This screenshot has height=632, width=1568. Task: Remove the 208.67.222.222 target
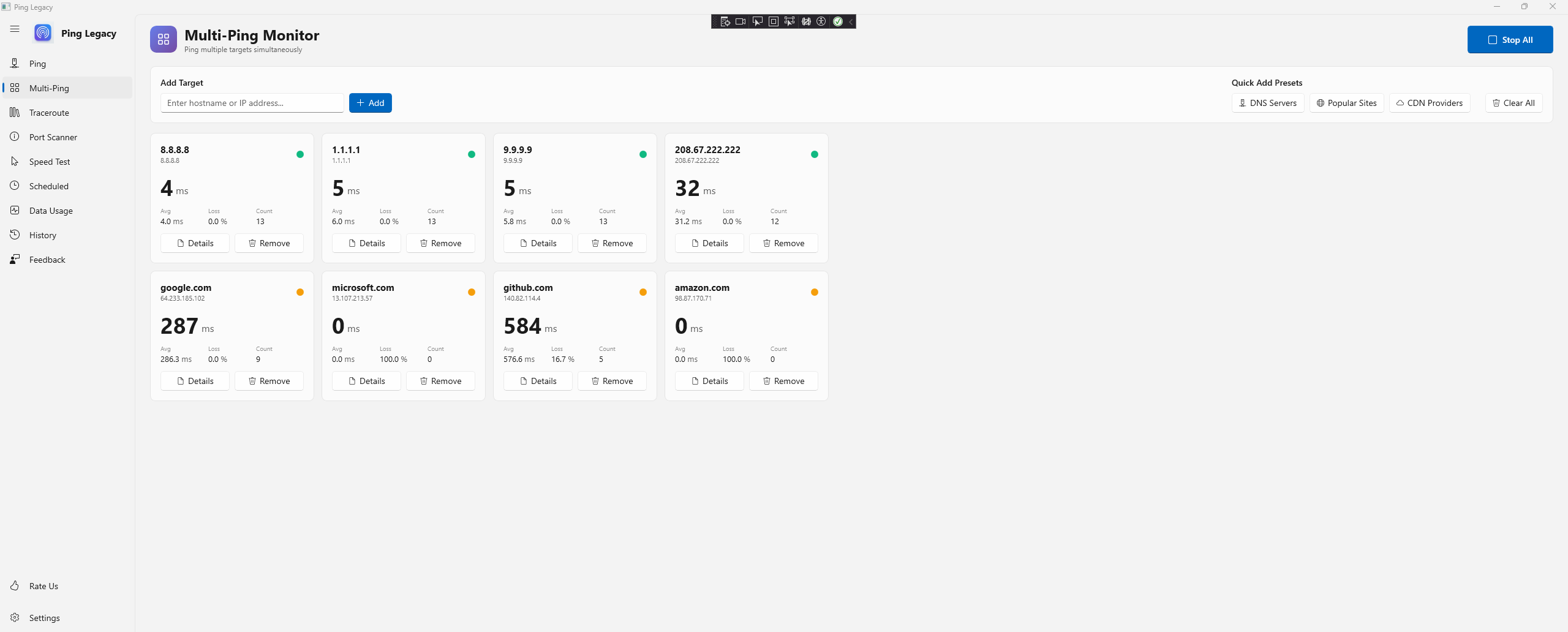point(783,243)
